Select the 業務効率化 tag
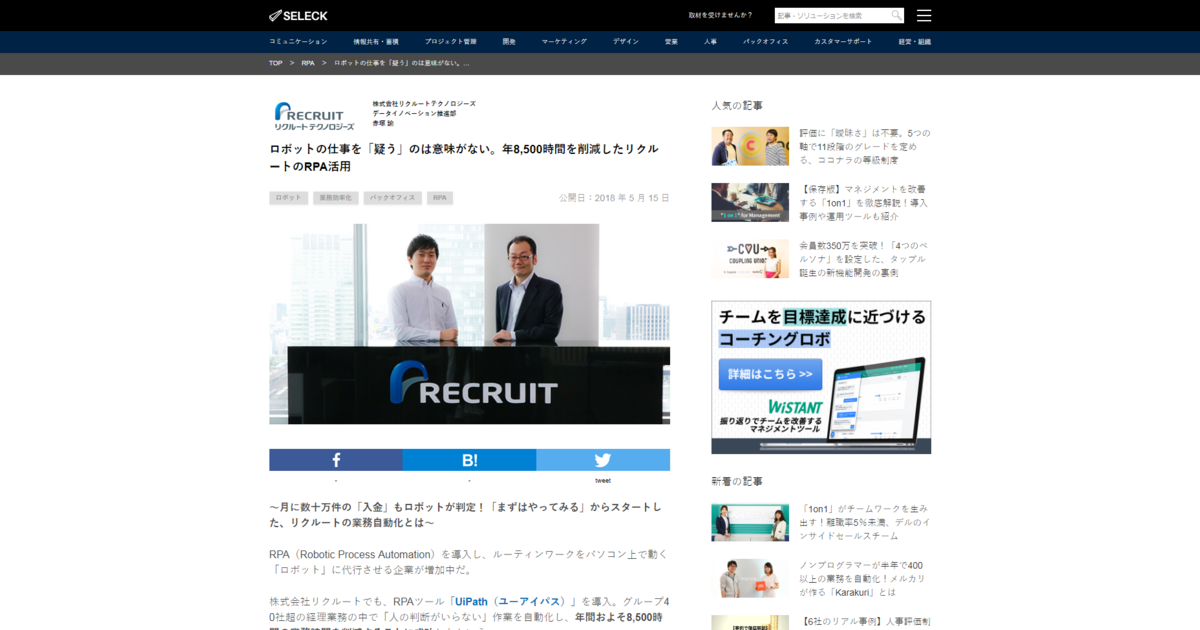 [x=336, y=198]
